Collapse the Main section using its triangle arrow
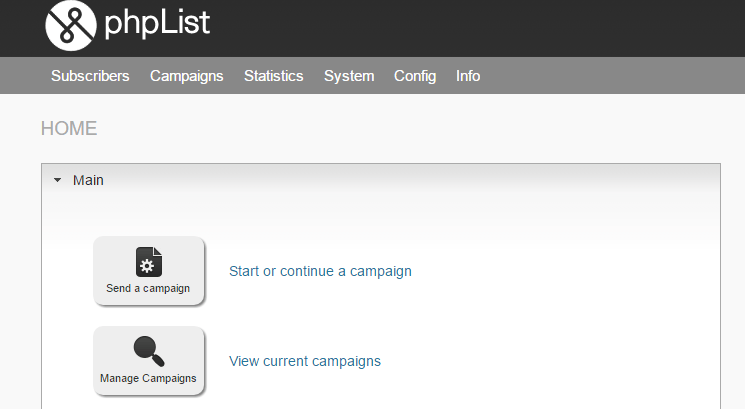Image resolution: width=745 pixels, height=409 pixels. click(57, 180)
